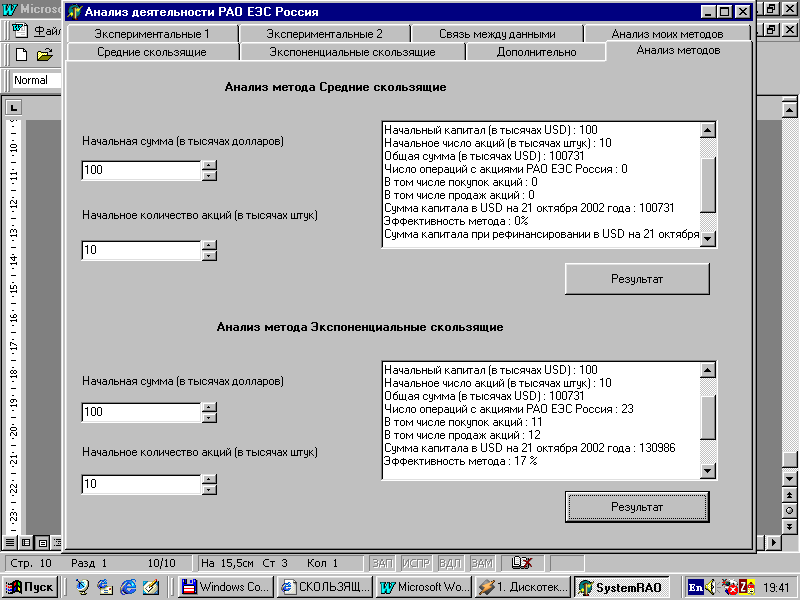Click Word's vertical scrollbar up arrow
This screenshot has width=800, height=600.
coord(789,110)
